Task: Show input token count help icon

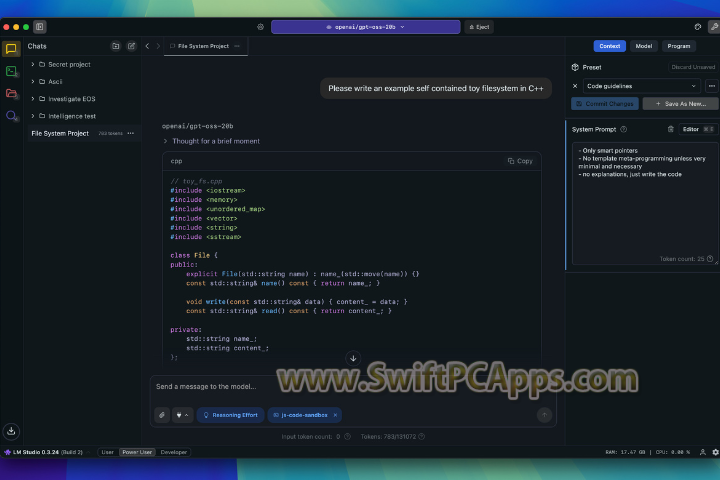Action: [348, 436]
